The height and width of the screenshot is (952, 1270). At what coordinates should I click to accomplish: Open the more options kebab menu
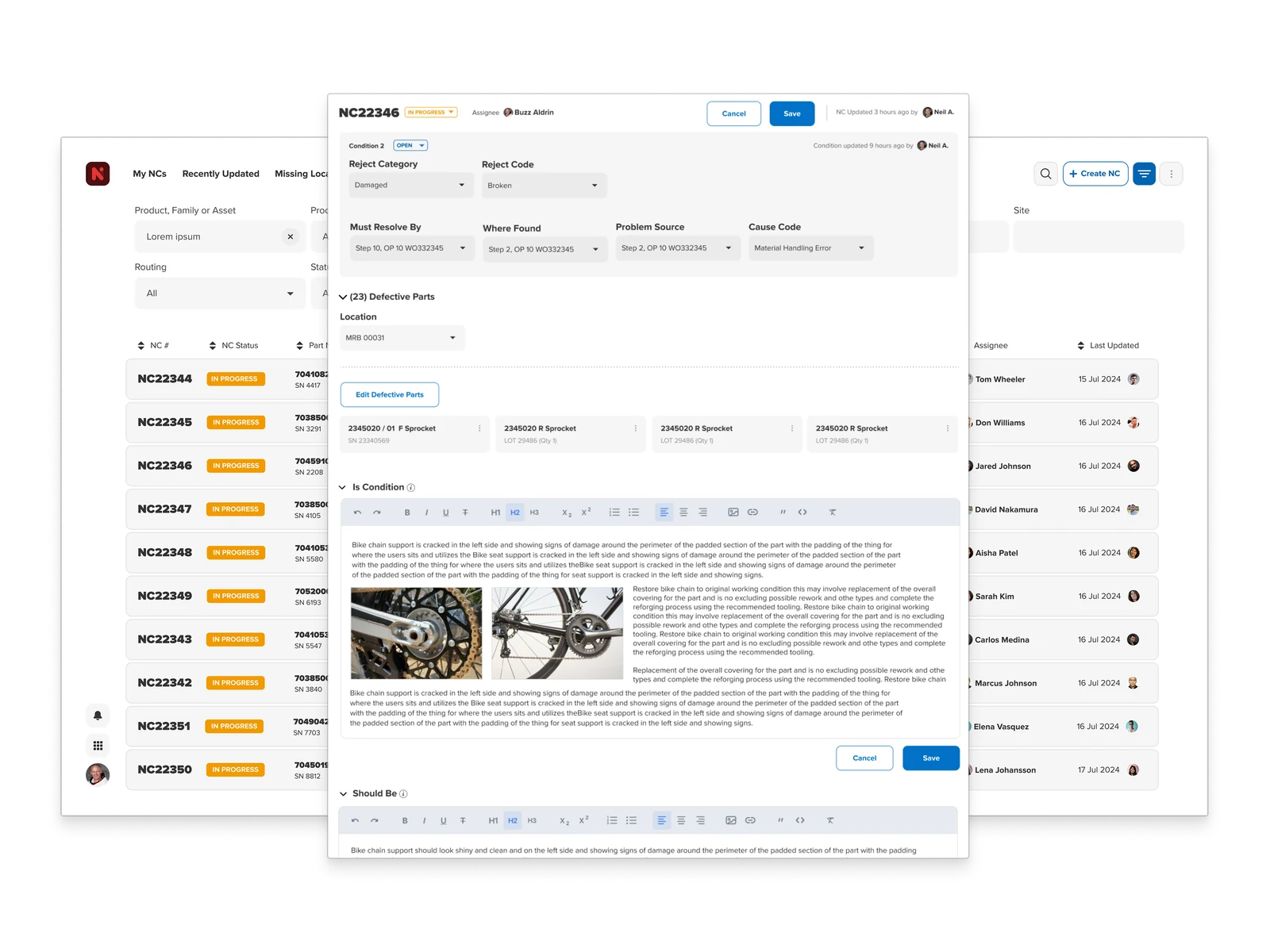tap(1172, 174)
